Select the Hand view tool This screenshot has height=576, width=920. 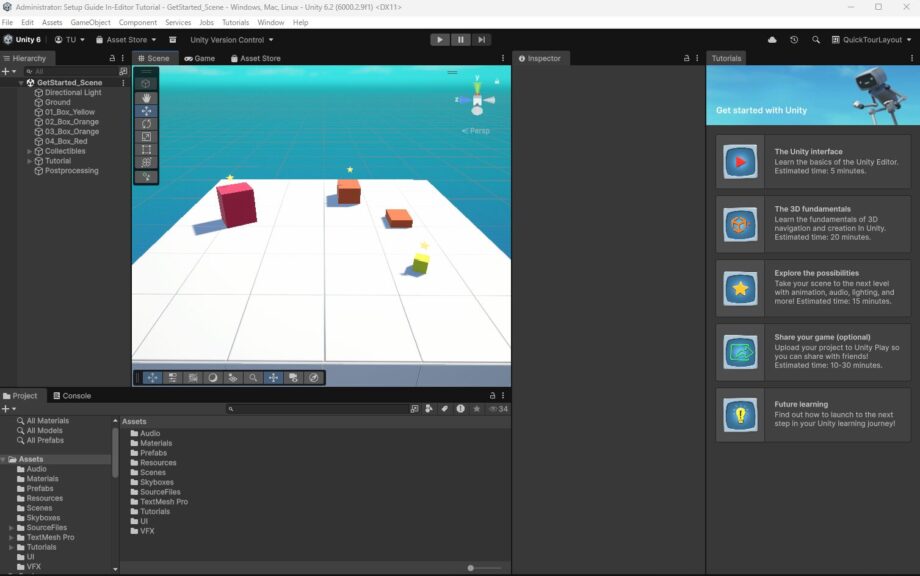tap(146, 98)
